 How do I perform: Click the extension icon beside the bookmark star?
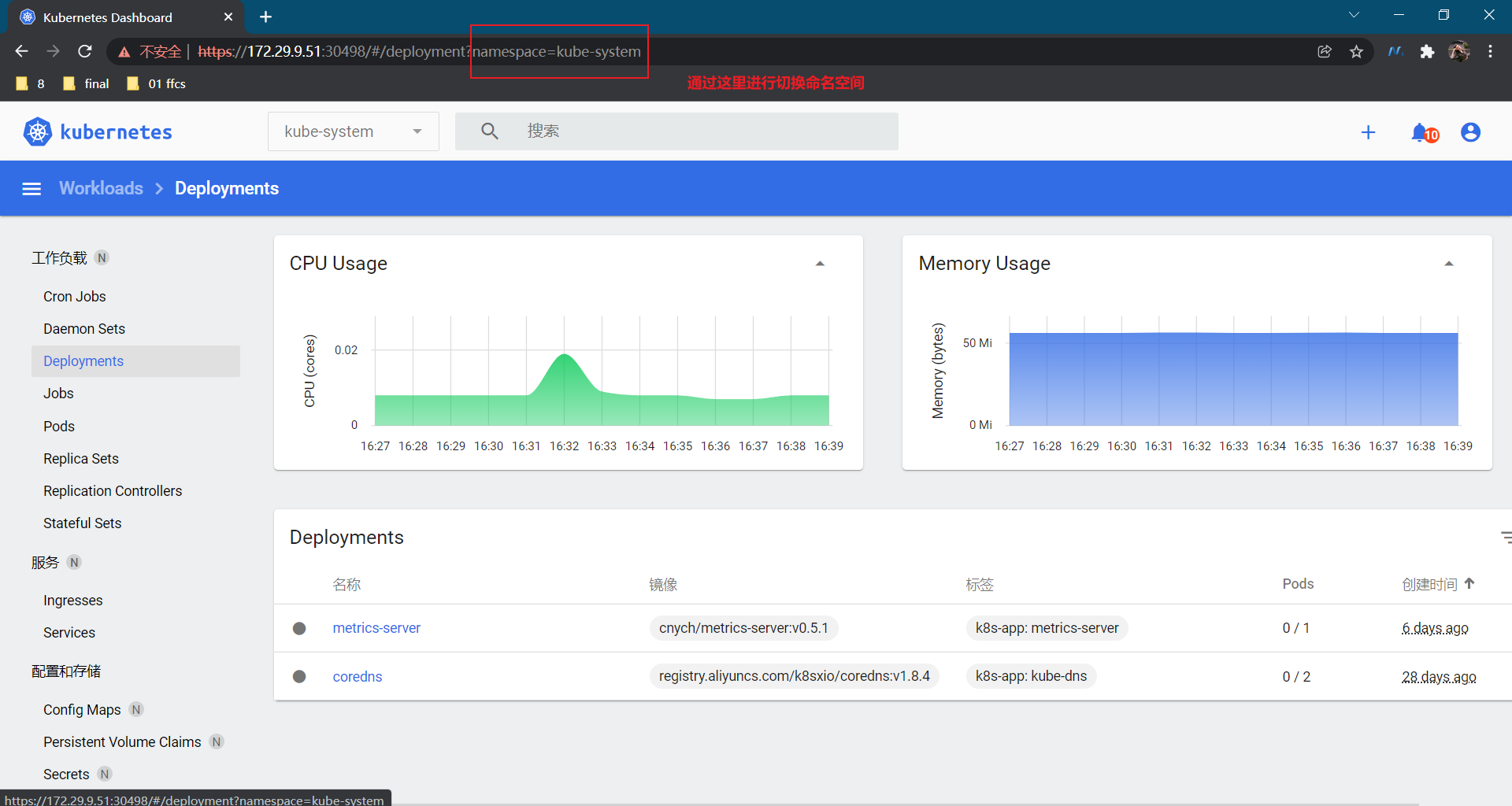coord(1395,51)
